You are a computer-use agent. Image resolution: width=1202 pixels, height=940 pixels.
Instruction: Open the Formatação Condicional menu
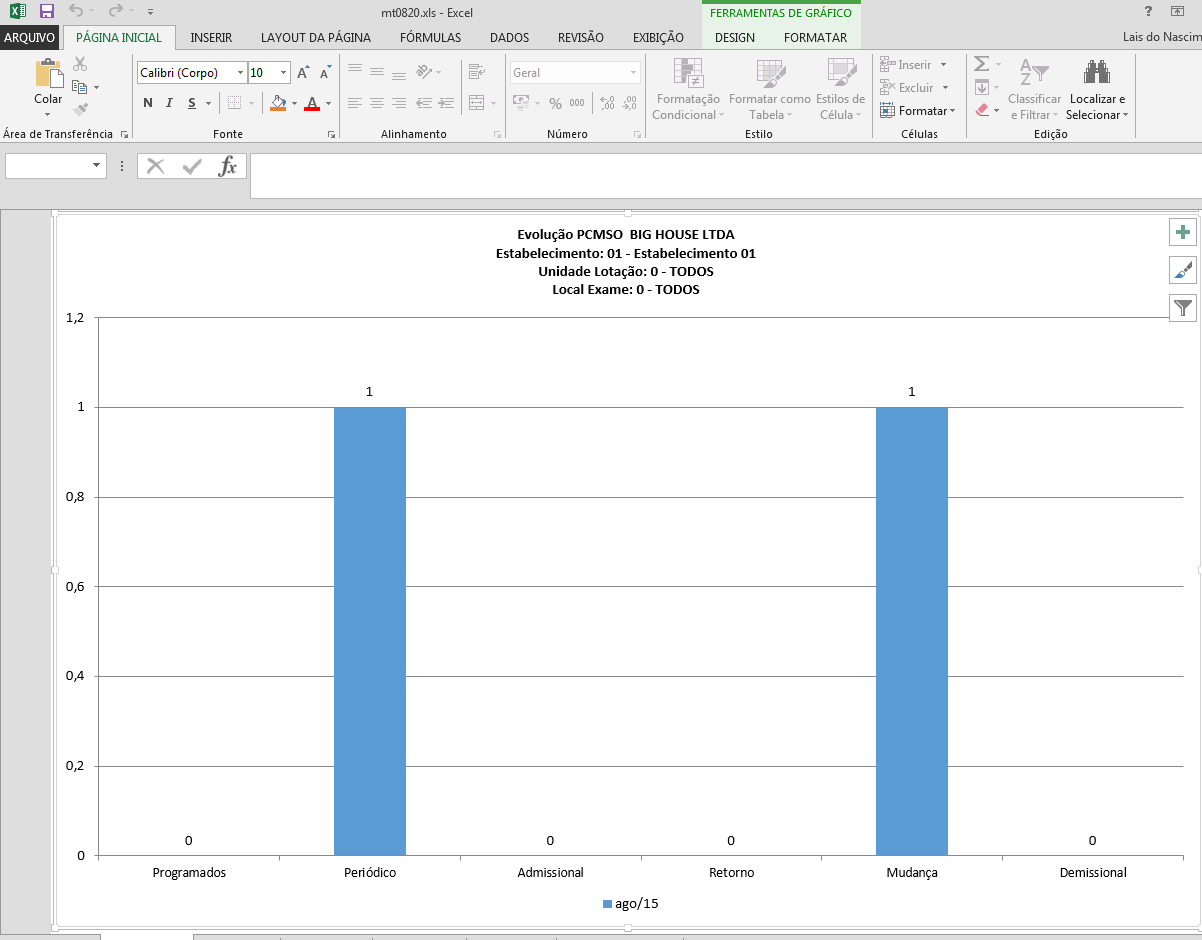(x=686, y=88)
